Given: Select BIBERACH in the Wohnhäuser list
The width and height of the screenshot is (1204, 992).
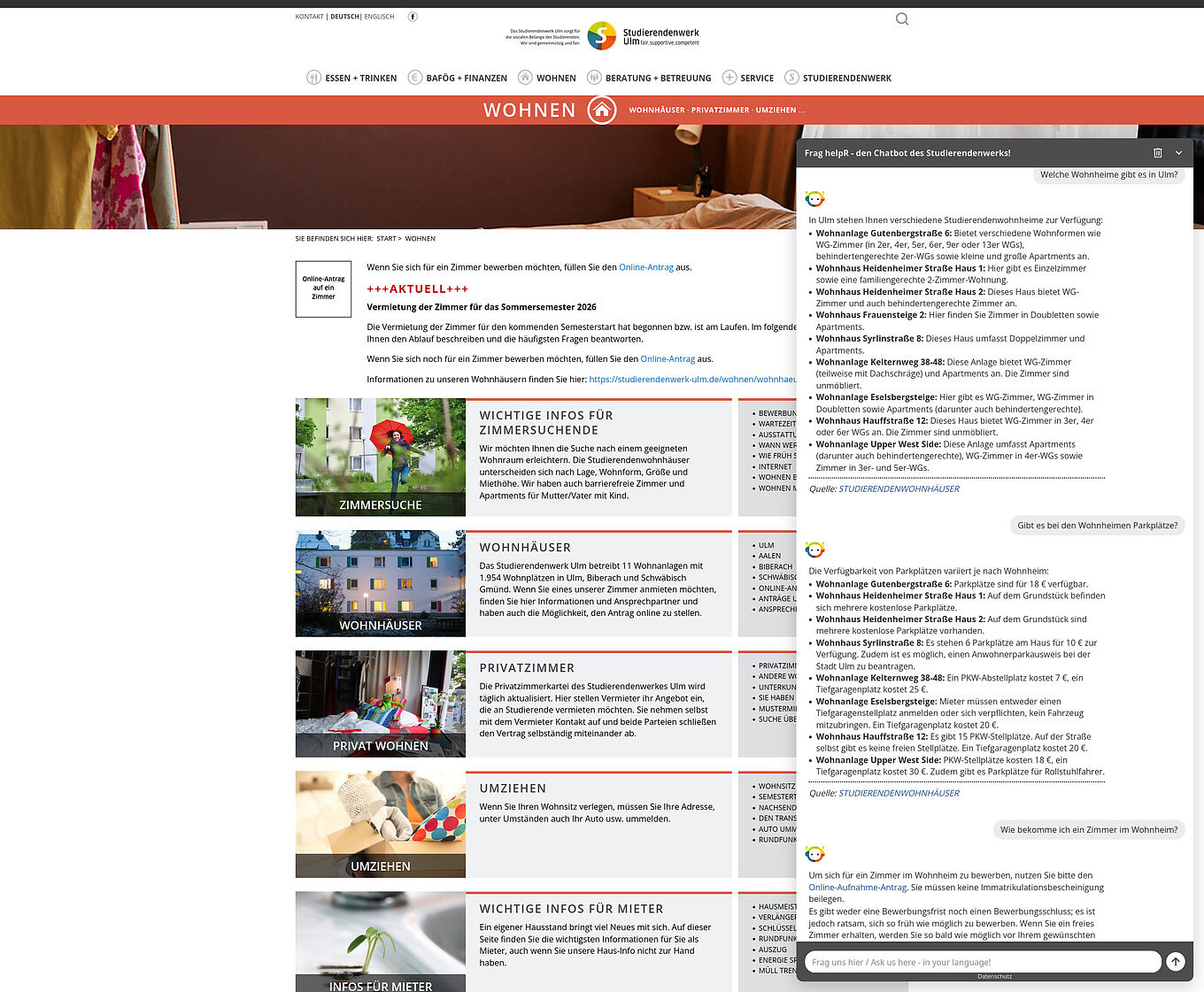Looking at the screenshot, I should click(x=776, y=567).
